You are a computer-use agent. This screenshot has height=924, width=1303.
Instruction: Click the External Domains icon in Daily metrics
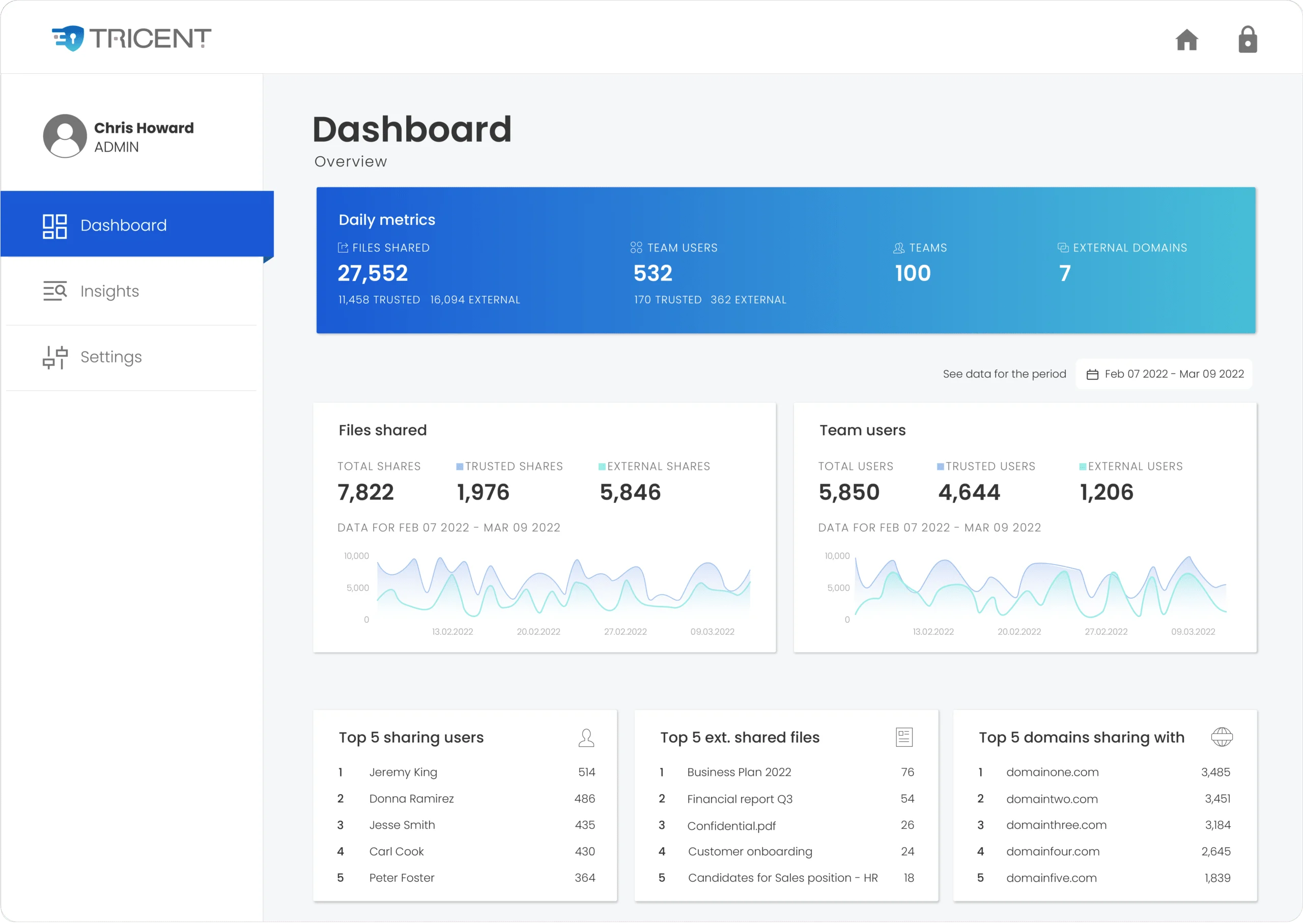(x=1062, y=247)
